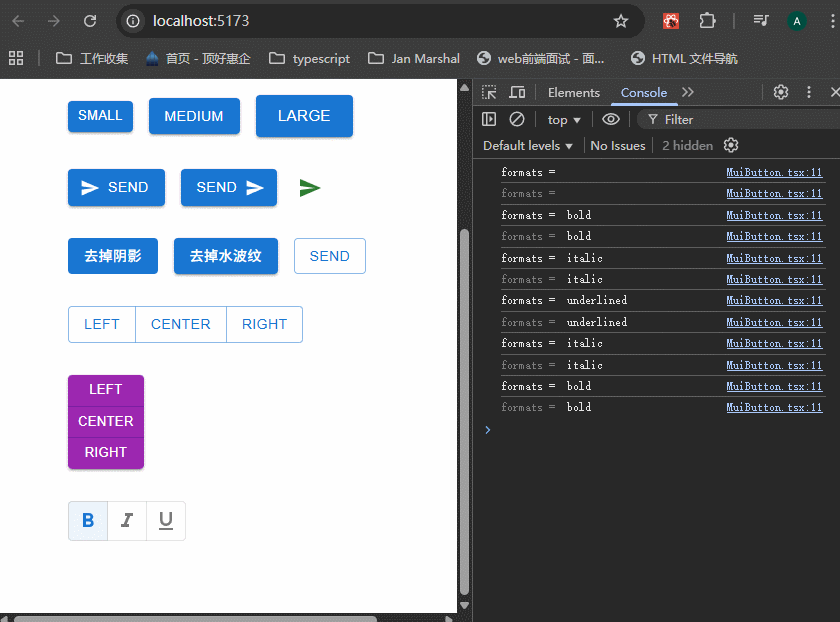Image resolution: width=840 pixels, height=622 pixels.
Task: Bookmark this page with the star icon
Action: [x=621, y=21]
